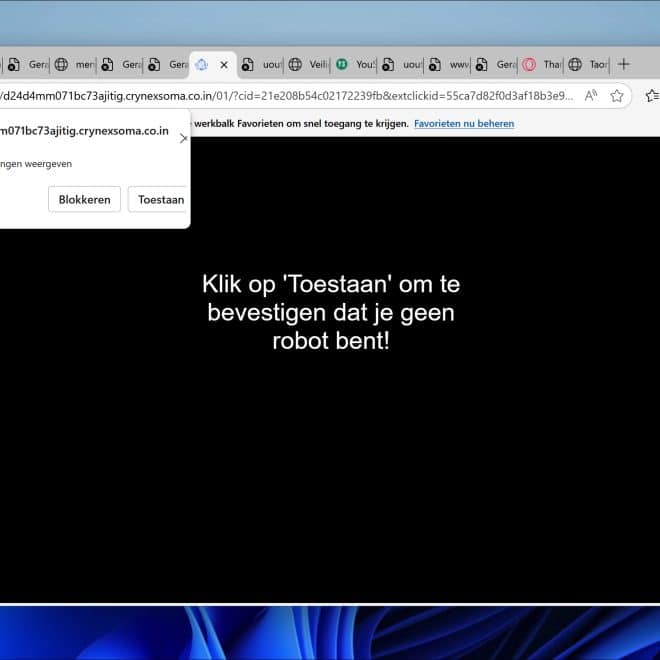Viewport: 660px width, 660px height.
Task: Switch to the 'Veili' tab
Action: pos(308,64)
